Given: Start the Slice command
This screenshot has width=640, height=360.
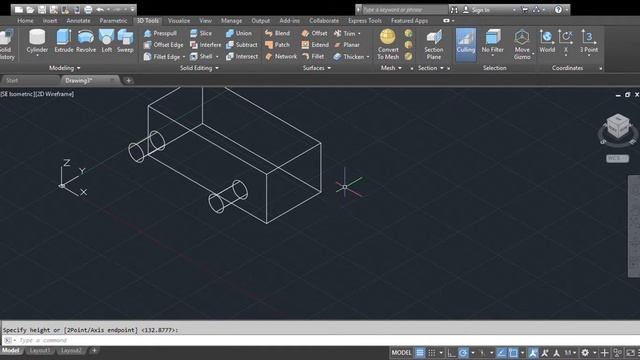Looking at the screenshot, I should point(201,33).
